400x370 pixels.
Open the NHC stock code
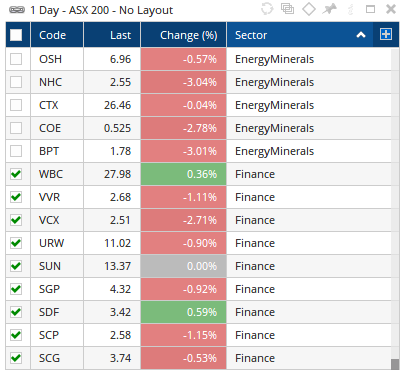coord(50,82)
